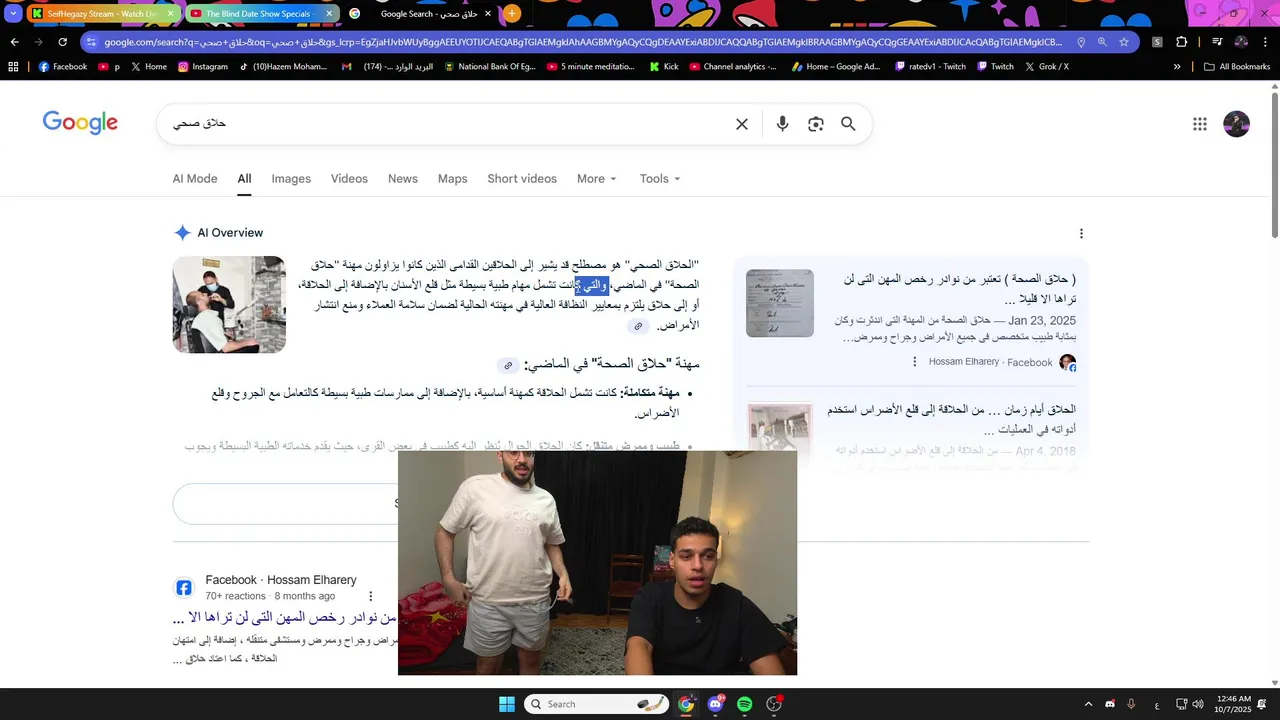Open the clock showing 12:46 AM
Image resolution: width=1280 pixels, height=720 pixels.
[x=1234, y=704]
